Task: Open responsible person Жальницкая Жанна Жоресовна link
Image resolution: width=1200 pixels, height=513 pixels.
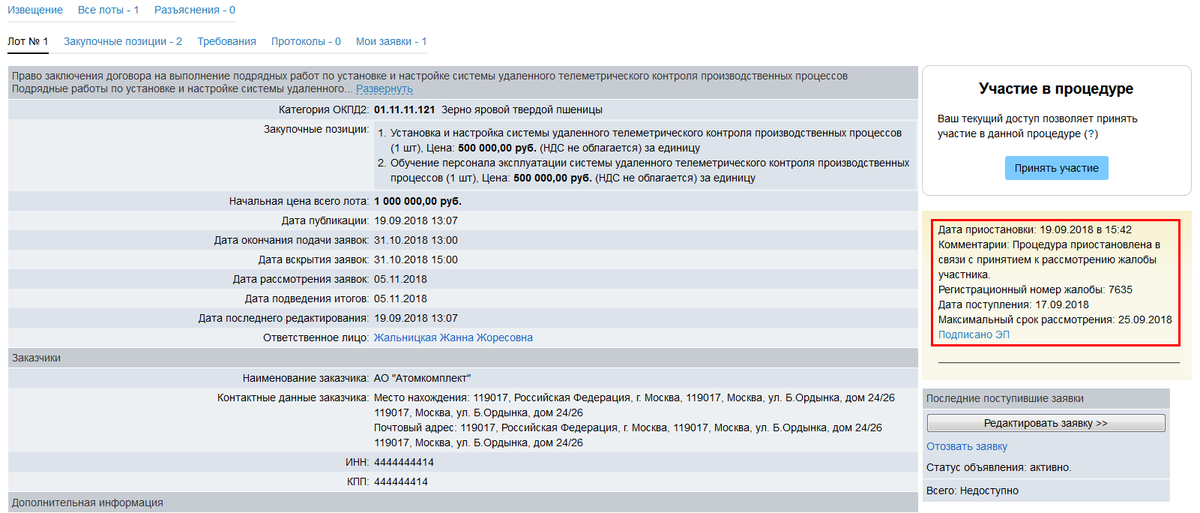Action: 453,338
